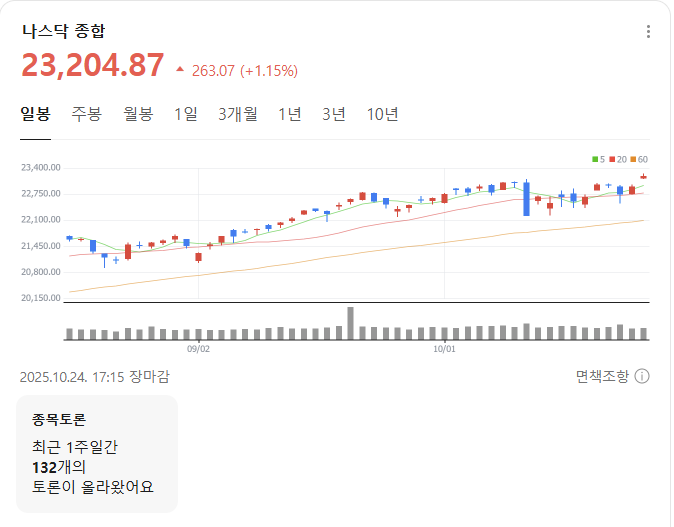Click the 최근 1주일간 text in card
This screenshot has height=527, width=674.
click(x=75, y=447)
